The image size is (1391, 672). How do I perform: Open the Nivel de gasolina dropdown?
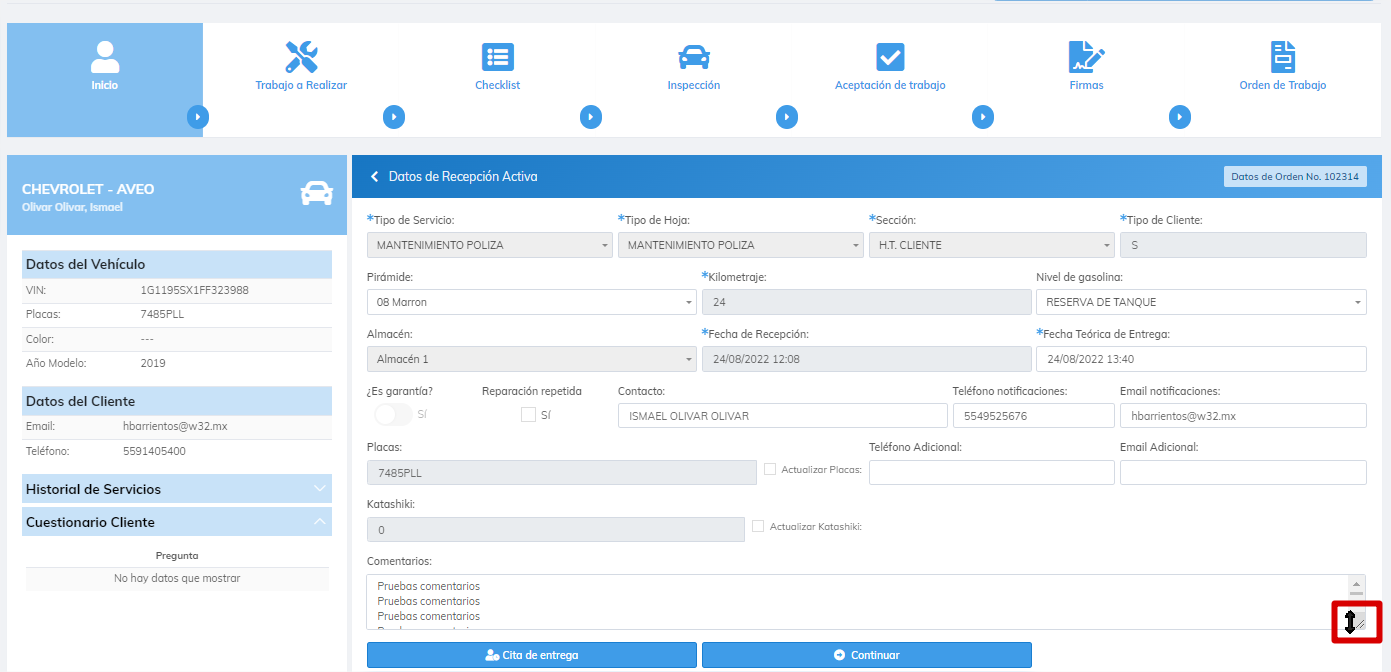[1201, 302]
